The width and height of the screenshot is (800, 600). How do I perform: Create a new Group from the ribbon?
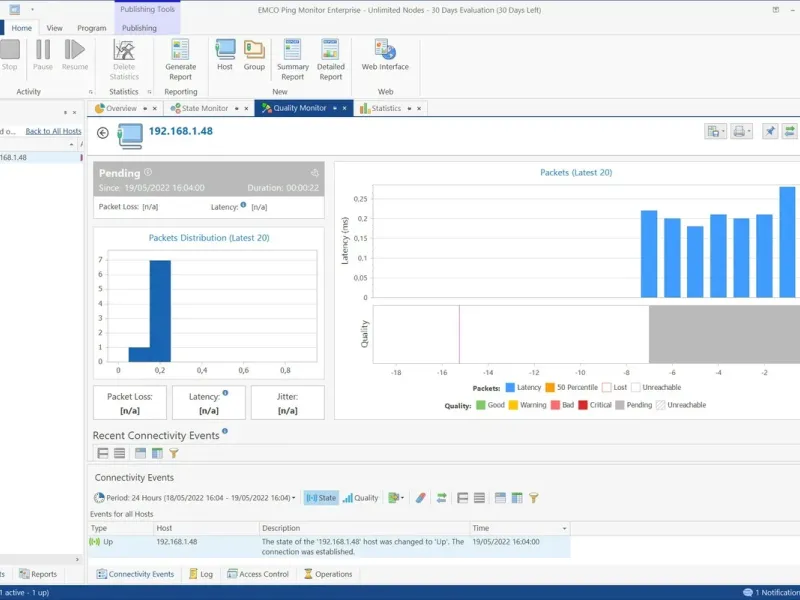pos(254,55)
